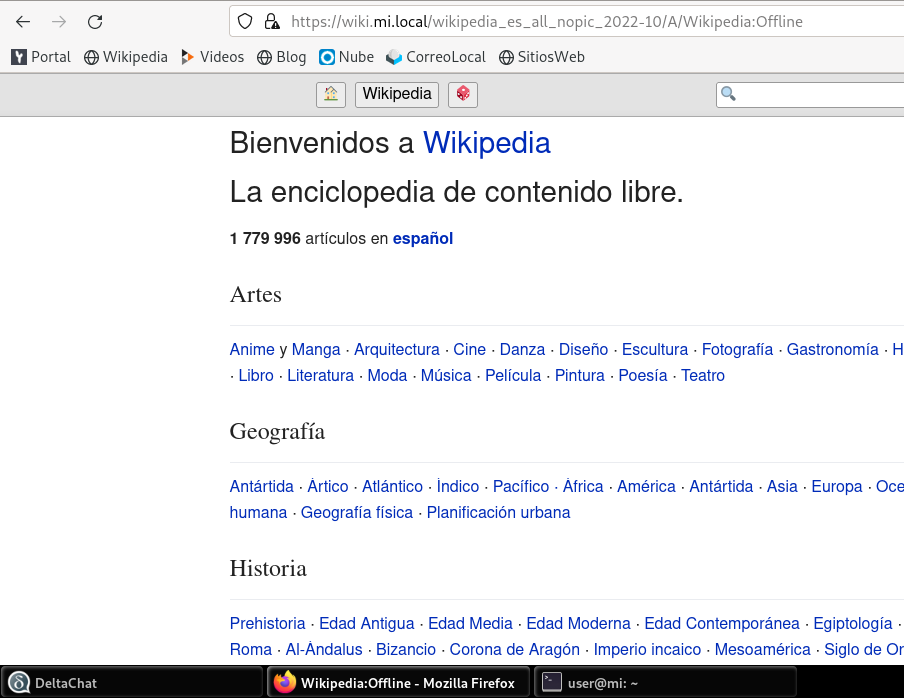The height and width of the screenshot is (698, 904).
Task: Reload the current page
Action: pyautogui.click(x=95, y=22)
